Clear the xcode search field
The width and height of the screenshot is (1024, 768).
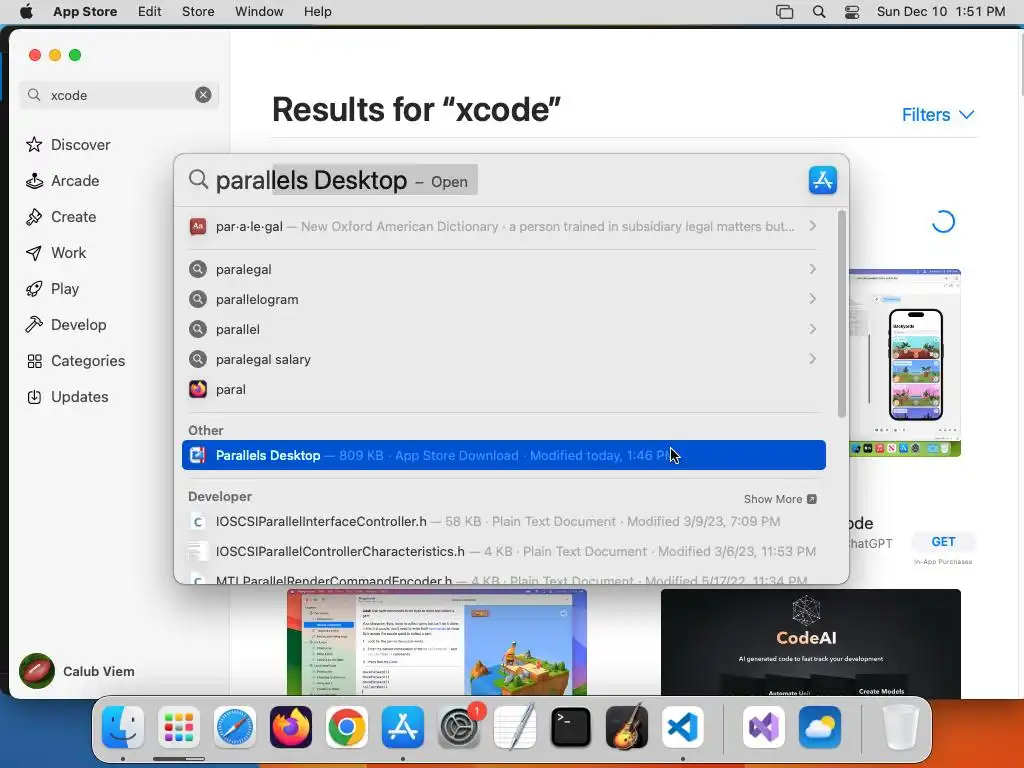pos(203,95)
